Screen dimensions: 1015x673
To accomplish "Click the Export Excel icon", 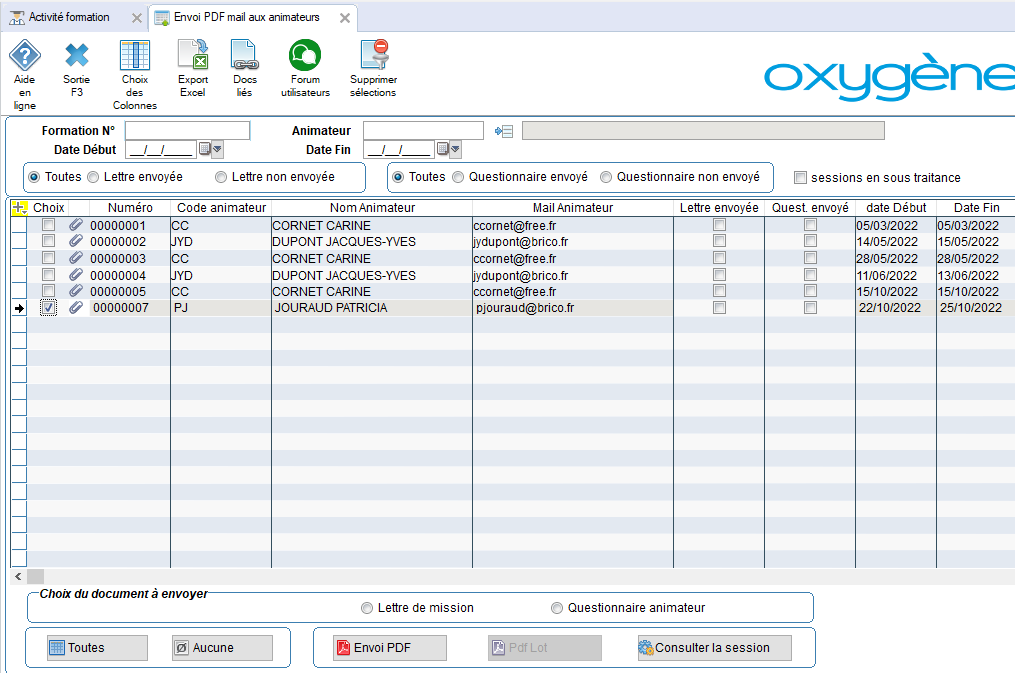I will tap(193, 54).
